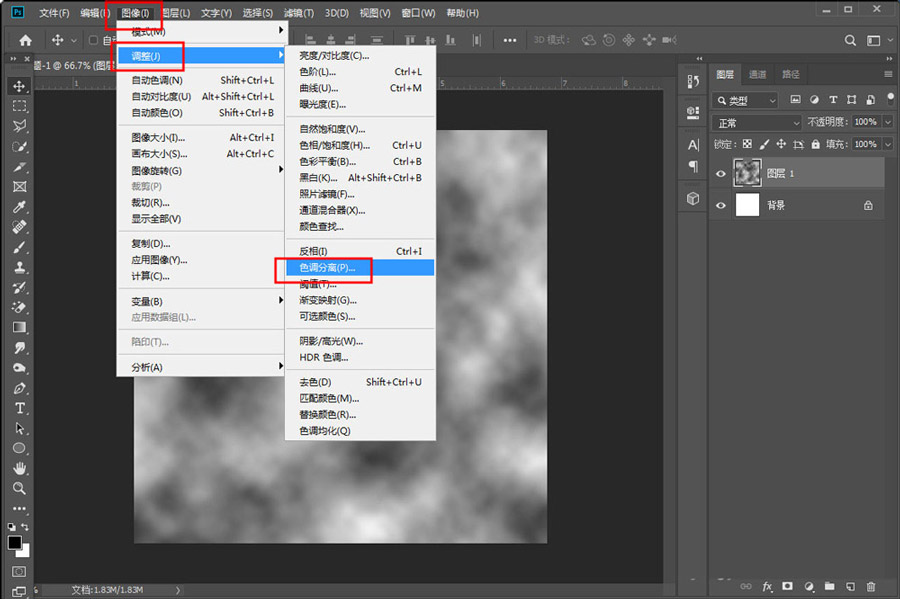The width and height of the screenshot is (900, 599).
Task: Select the Eyedropper tool
Action: coord(19,207)
